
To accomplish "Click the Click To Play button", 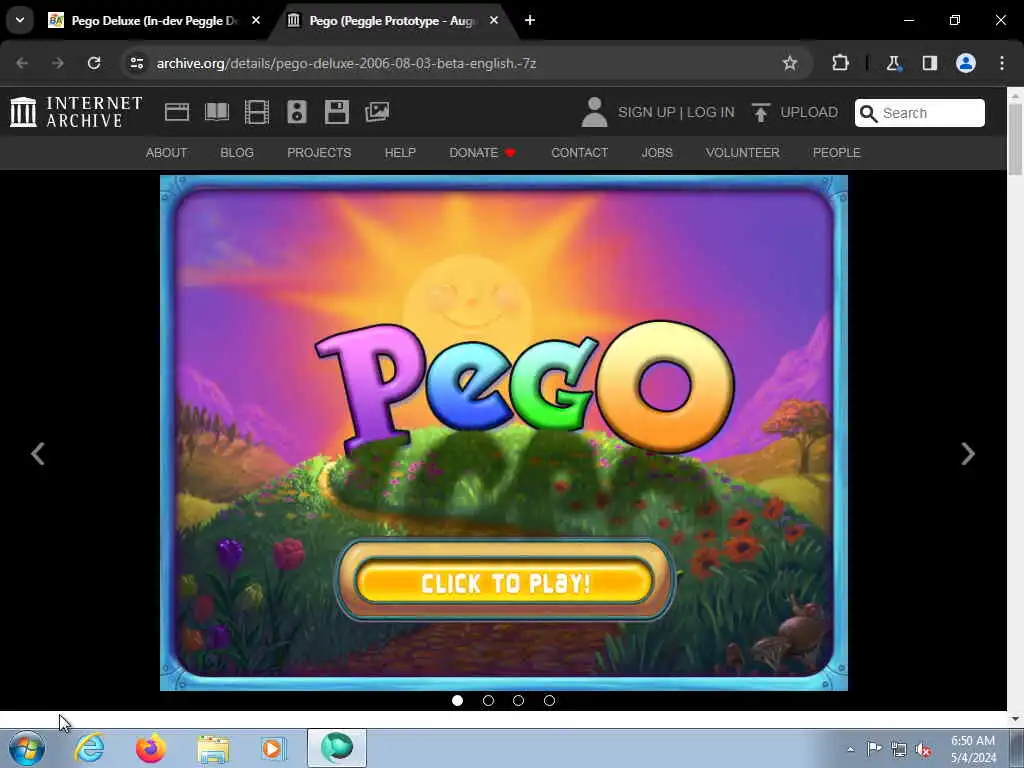I will tap(505, 581).
